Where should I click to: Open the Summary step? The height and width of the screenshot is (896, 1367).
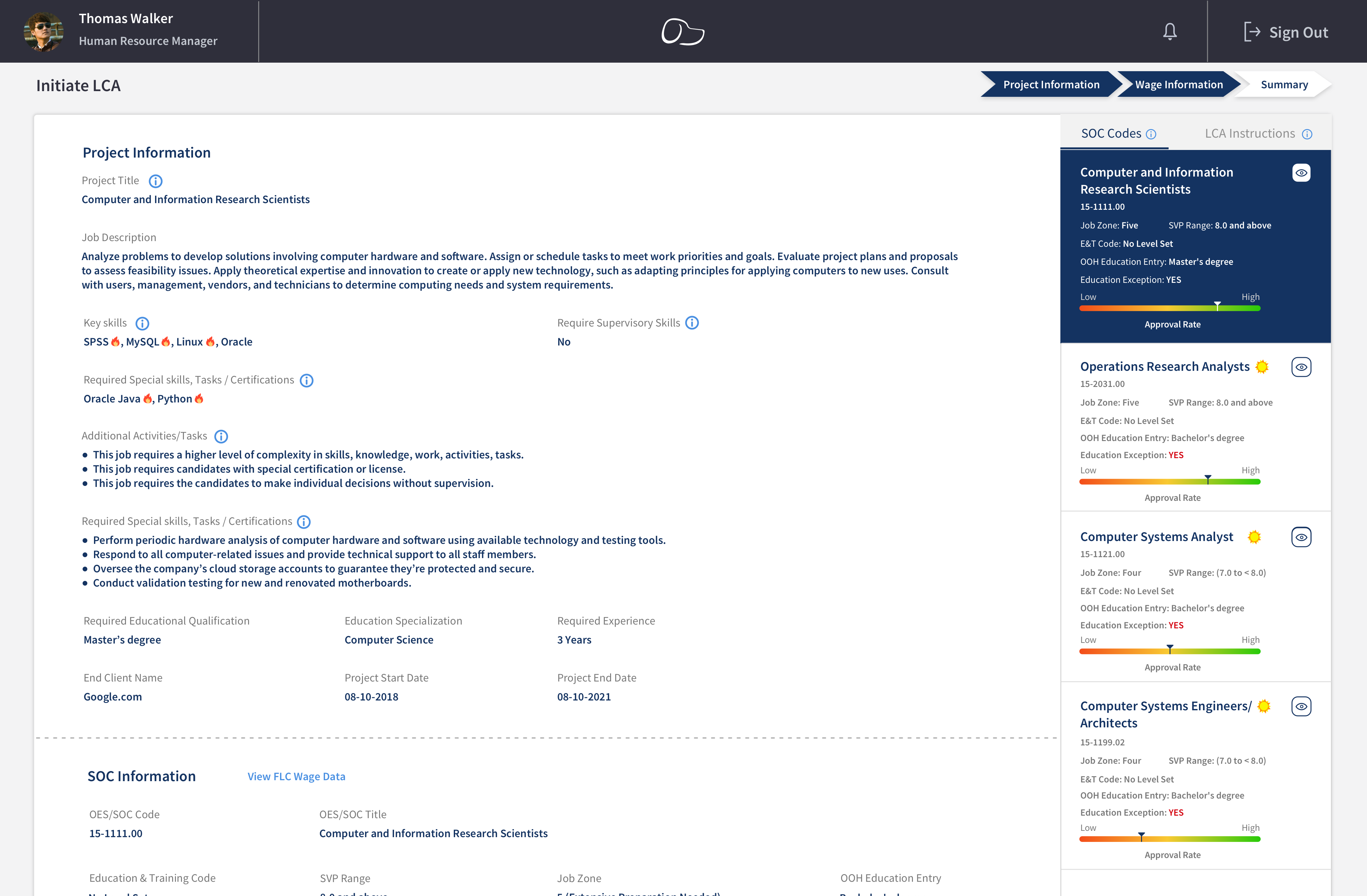coord(1284,84)
